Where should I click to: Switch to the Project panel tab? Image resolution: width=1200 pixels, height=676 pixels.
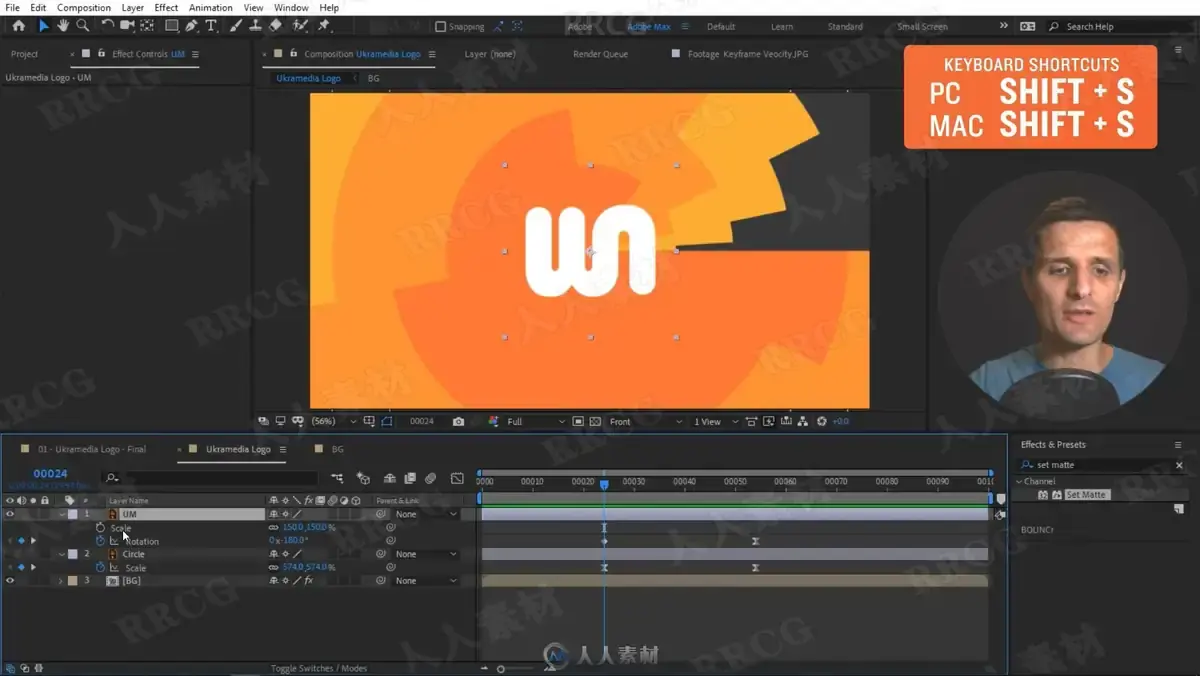click(24, 54)
